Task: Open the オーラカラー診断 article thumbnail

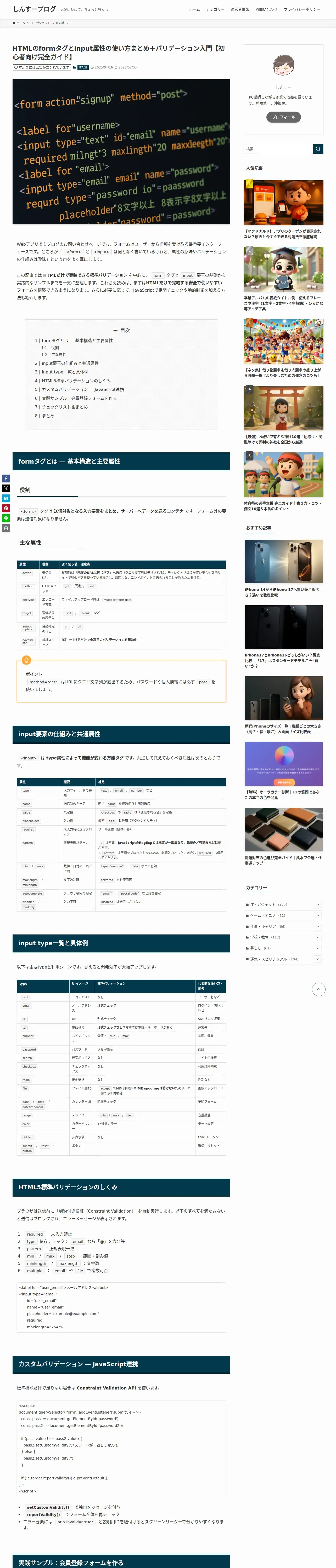Action: (284, 764)
